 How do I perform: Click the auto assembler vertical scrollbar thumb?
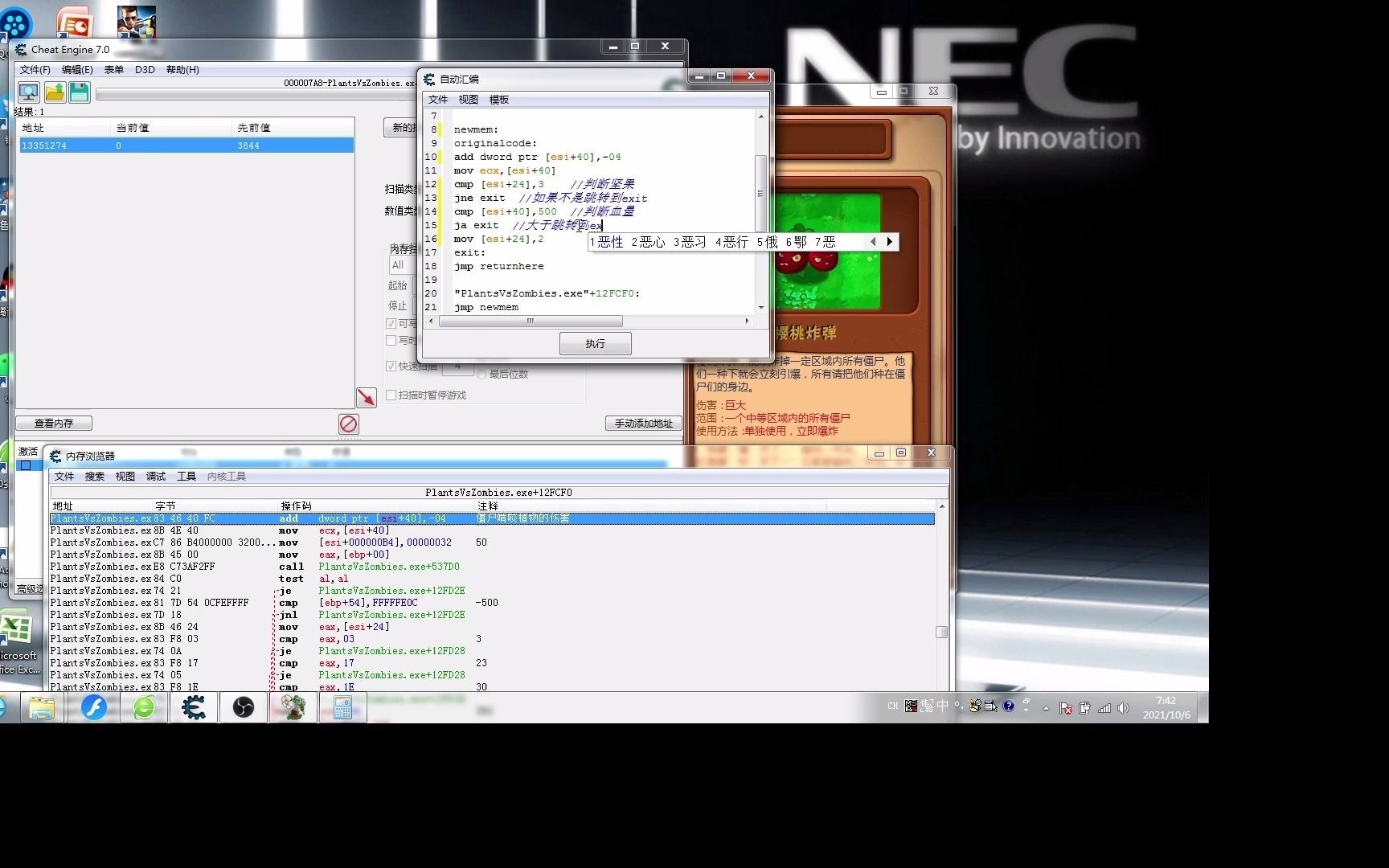[x=760, y=193]
